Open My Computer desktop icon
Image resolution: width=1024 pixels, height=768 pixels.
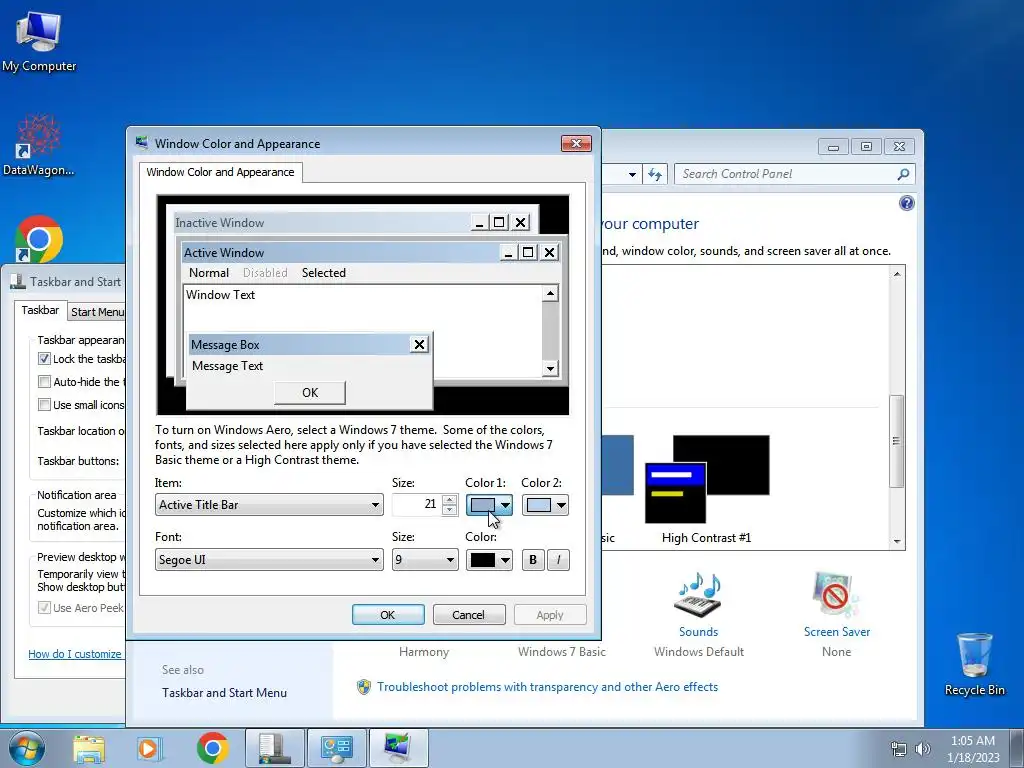pyautogui.click(x=39, y=42)
